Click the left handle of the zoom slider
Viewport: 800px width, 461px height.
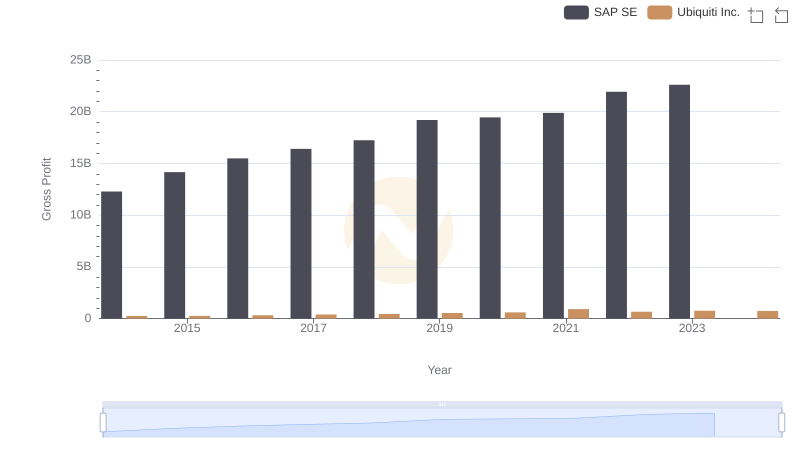coord(103,423)
